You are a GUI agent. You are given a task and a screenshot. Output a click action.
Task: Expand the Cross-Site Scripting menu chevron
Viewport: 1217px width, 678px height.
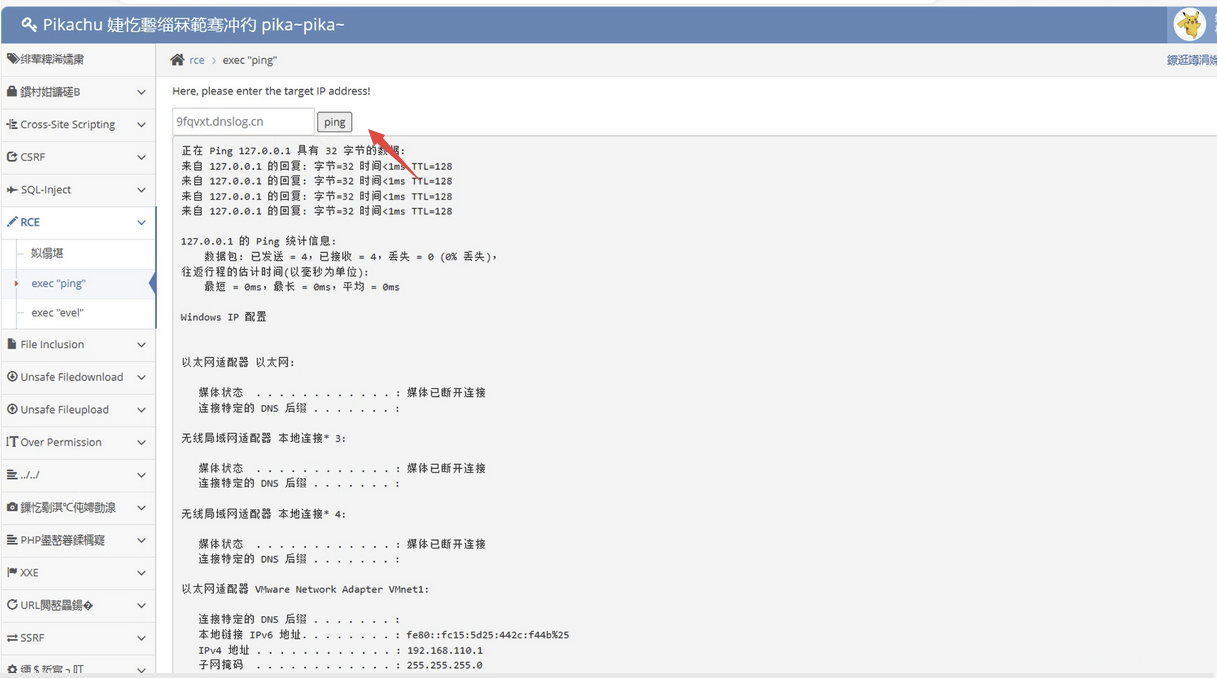pos(141,125)
